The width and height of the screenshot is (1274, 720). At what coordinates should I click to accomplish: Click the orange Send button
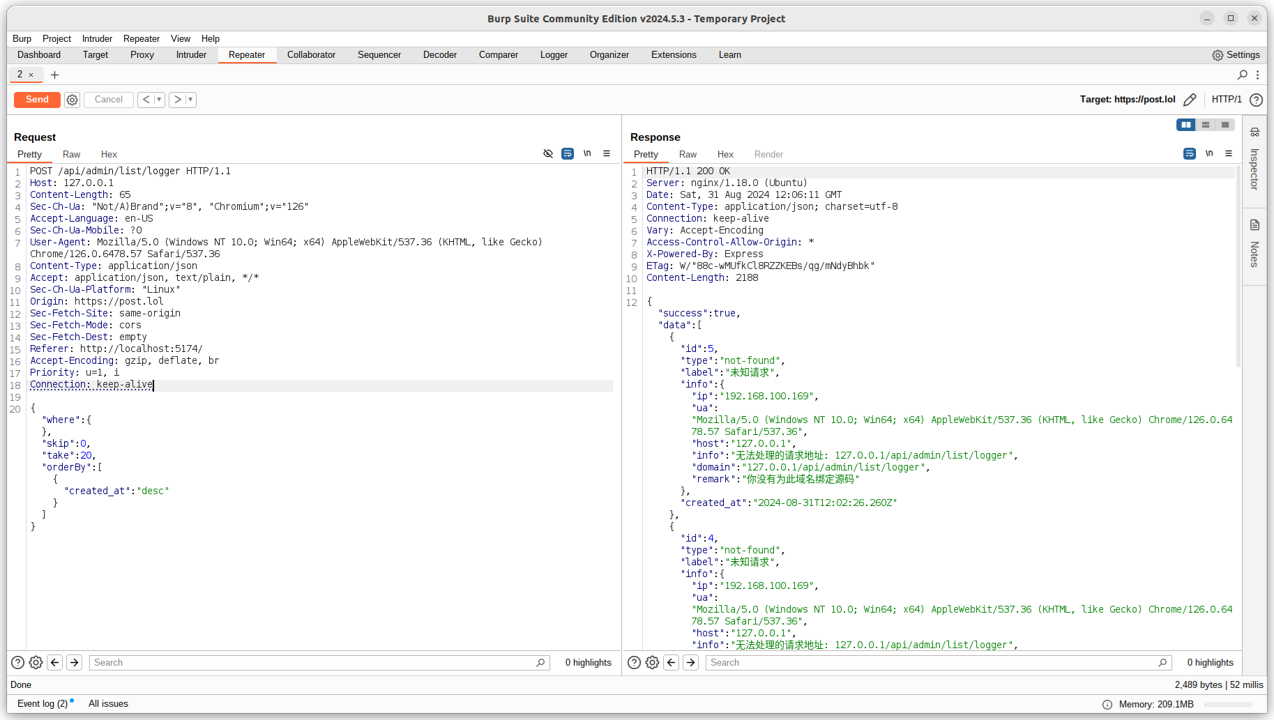point(37,100)
